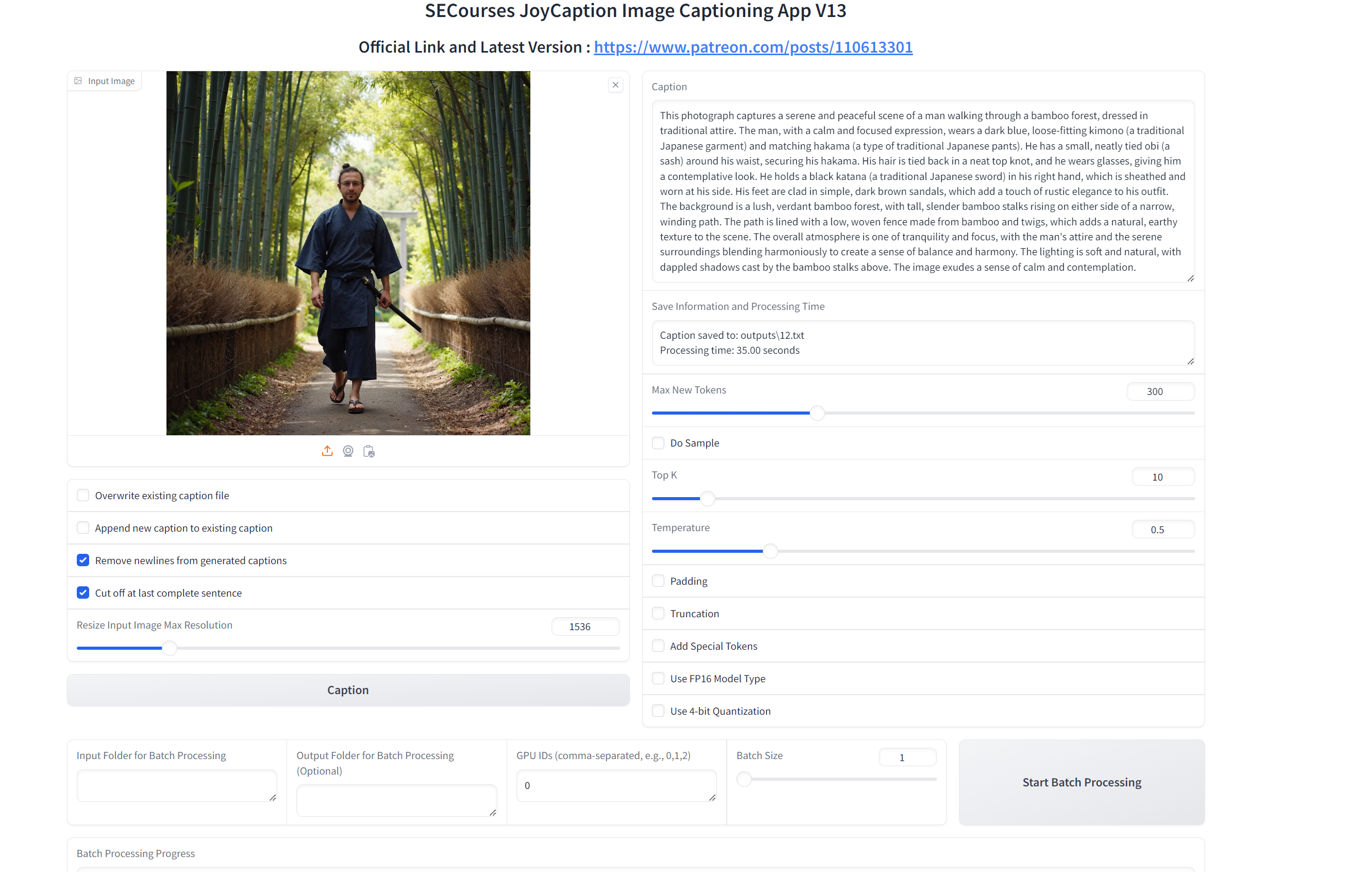Enable the Do Sample checkbox

pos(658,443)
